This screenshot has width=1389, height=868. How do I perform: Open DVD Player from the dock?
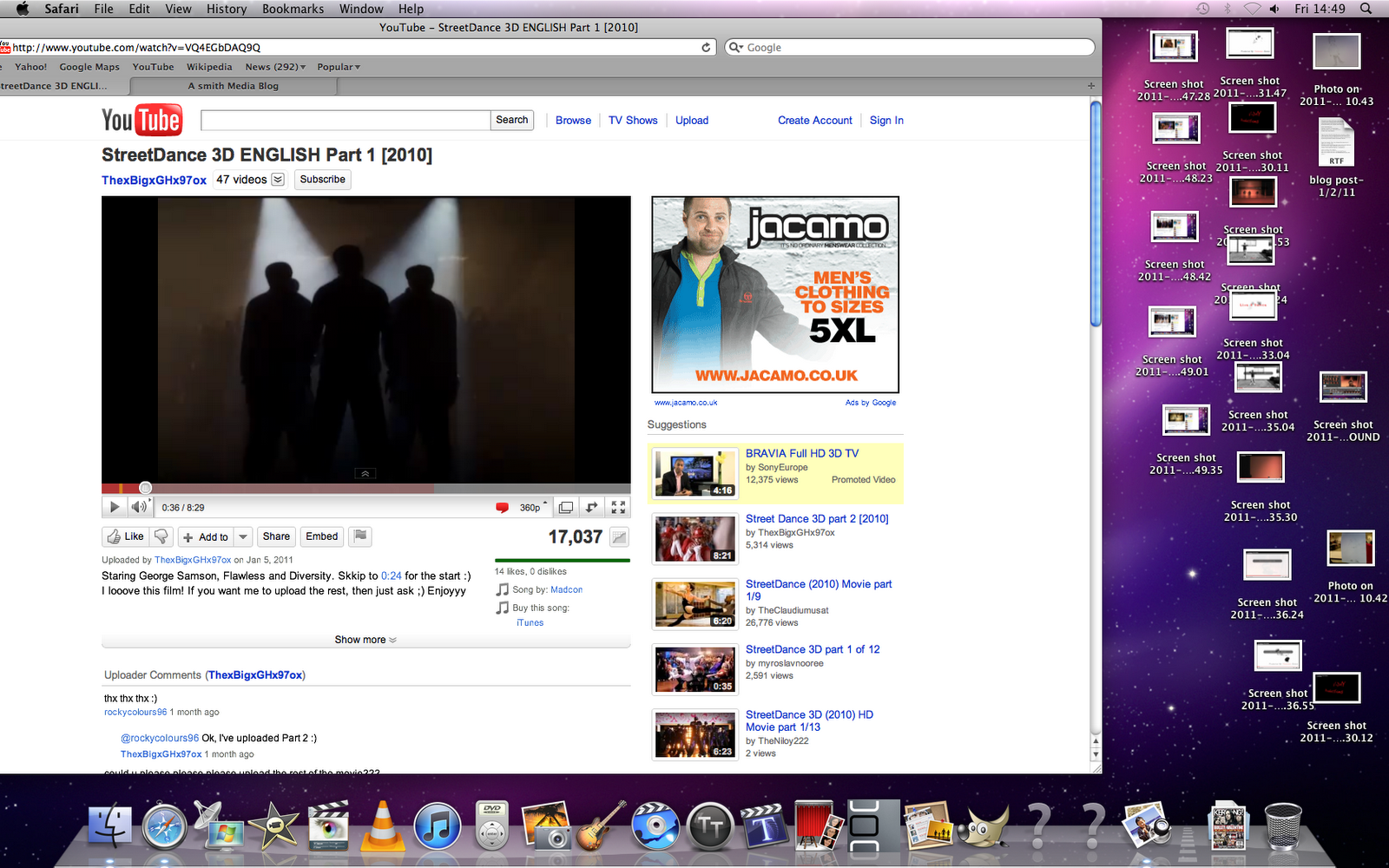(x=491, y=825)
